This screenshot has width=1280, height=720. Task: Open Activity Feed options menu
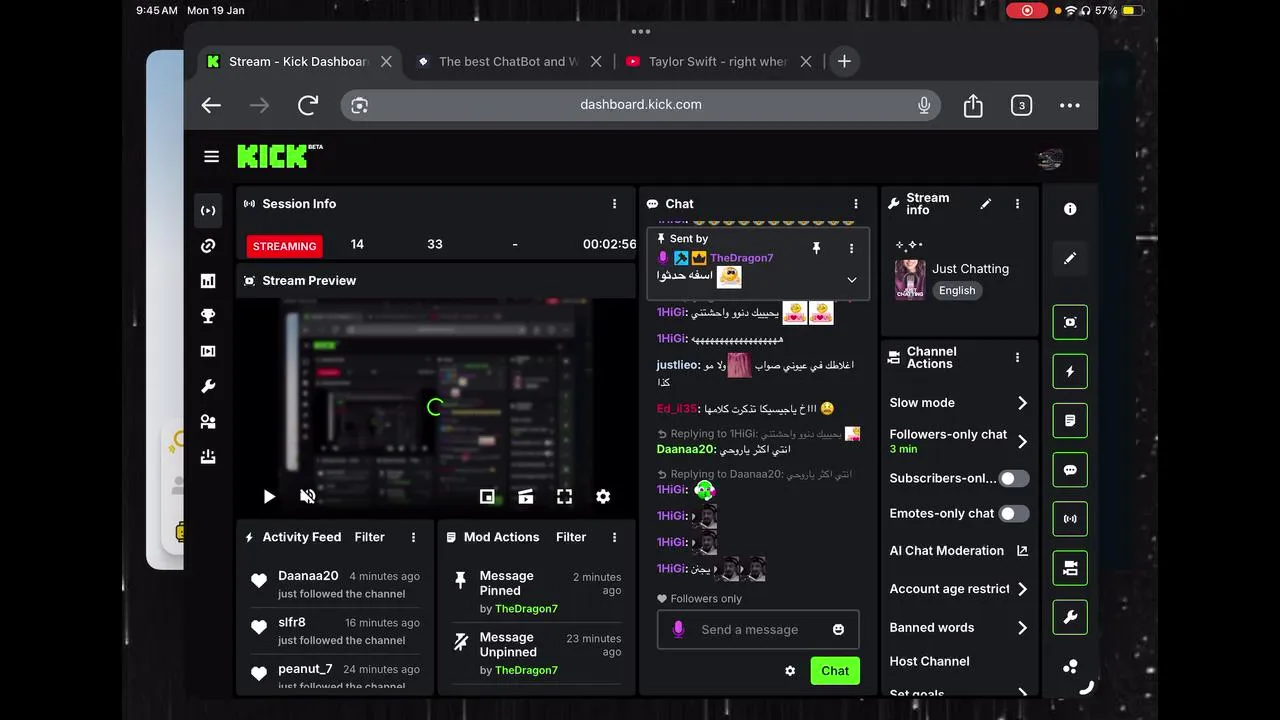413,537
